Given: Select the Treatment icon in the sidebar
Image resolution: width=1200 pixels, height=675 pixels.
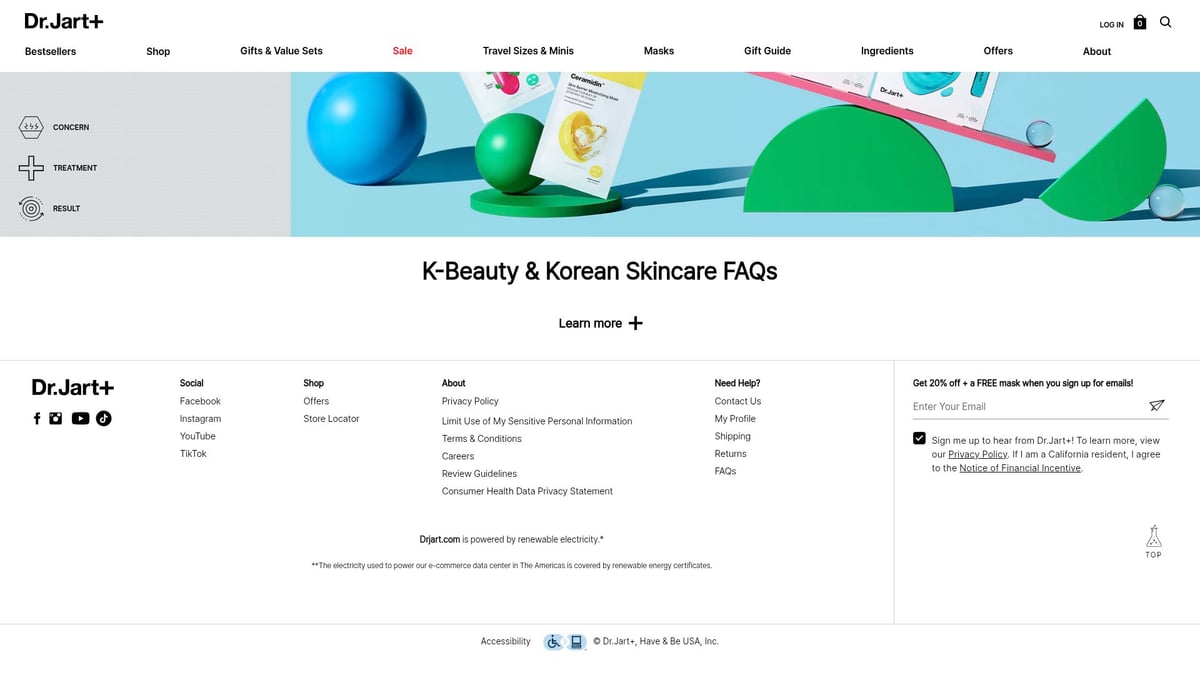Looking at the screenshot, I should 30,168.
